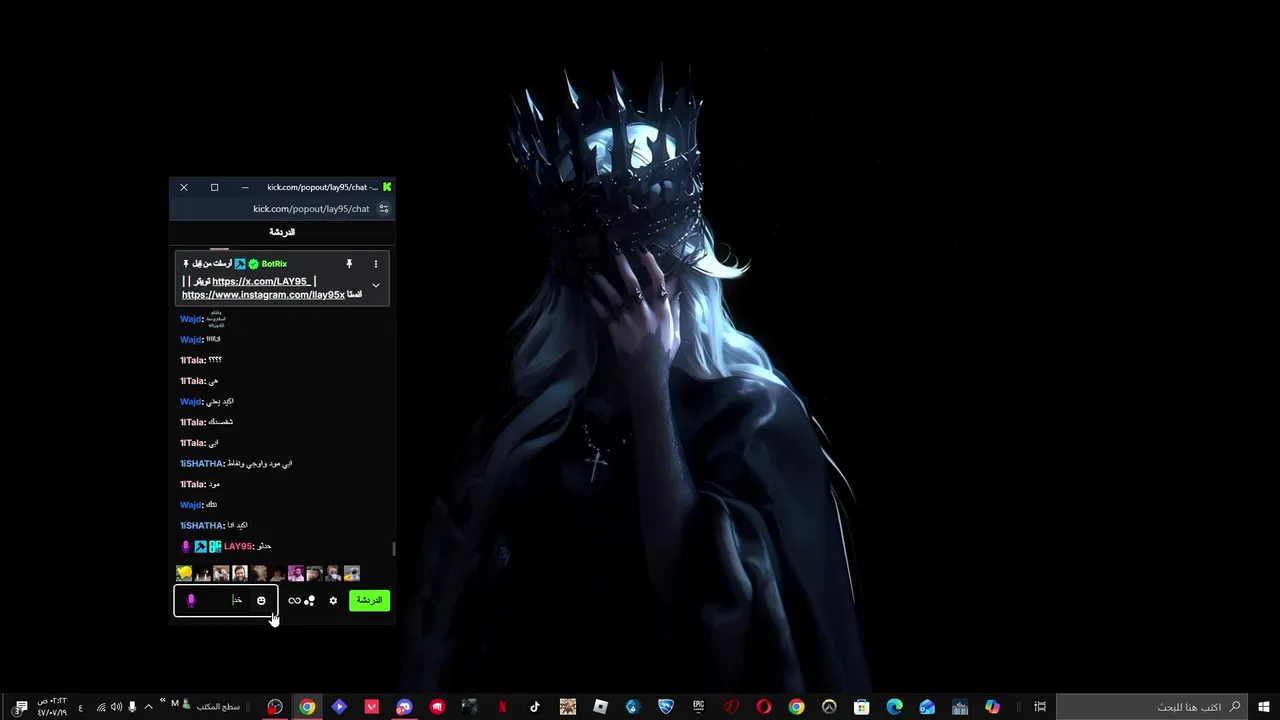
Task: Click the infinity icon beside settings
Action: point(294,601)
